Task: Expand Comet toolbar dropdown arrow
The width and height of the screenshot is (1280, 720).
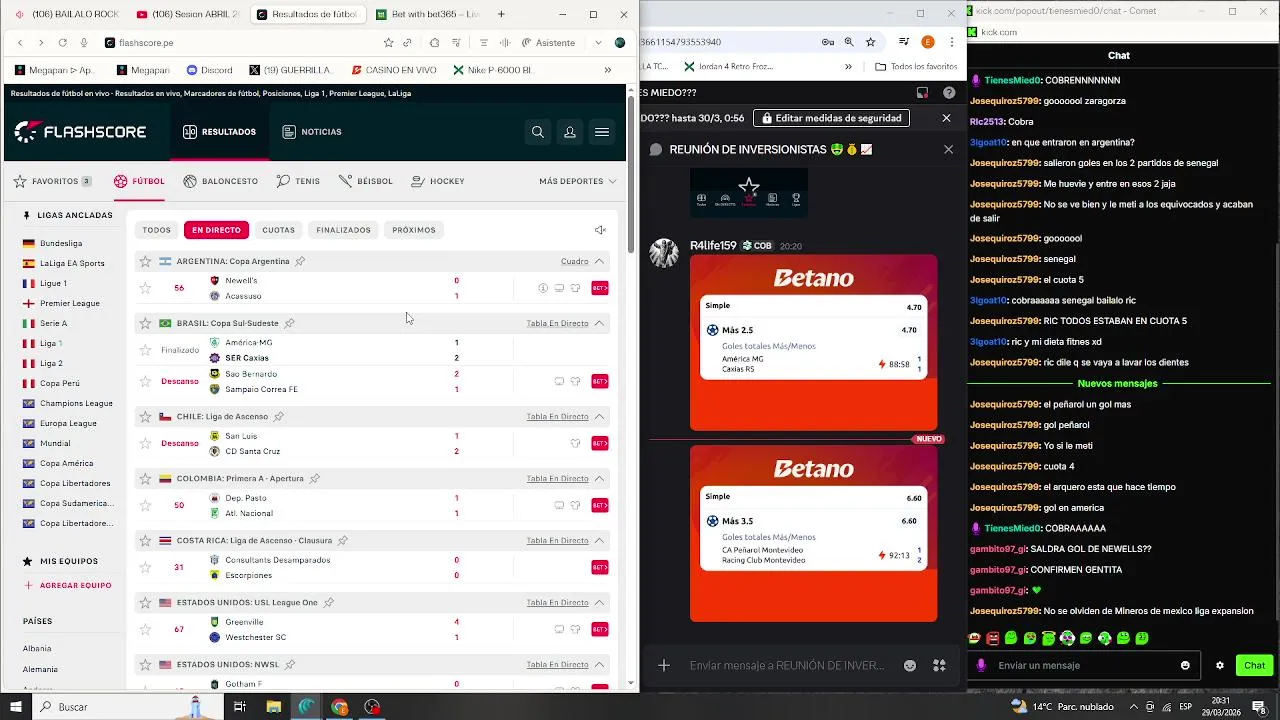Action: (x=598, y=43)
